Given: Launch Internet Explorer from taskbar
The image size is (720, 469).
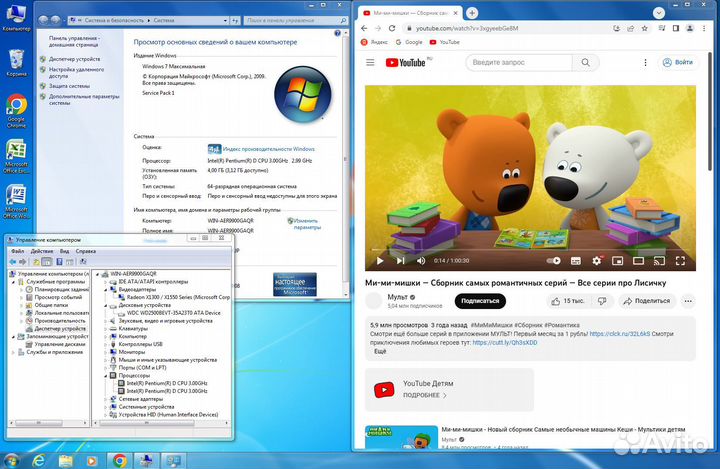Looking at the screenshot, I should pos(39,460).
